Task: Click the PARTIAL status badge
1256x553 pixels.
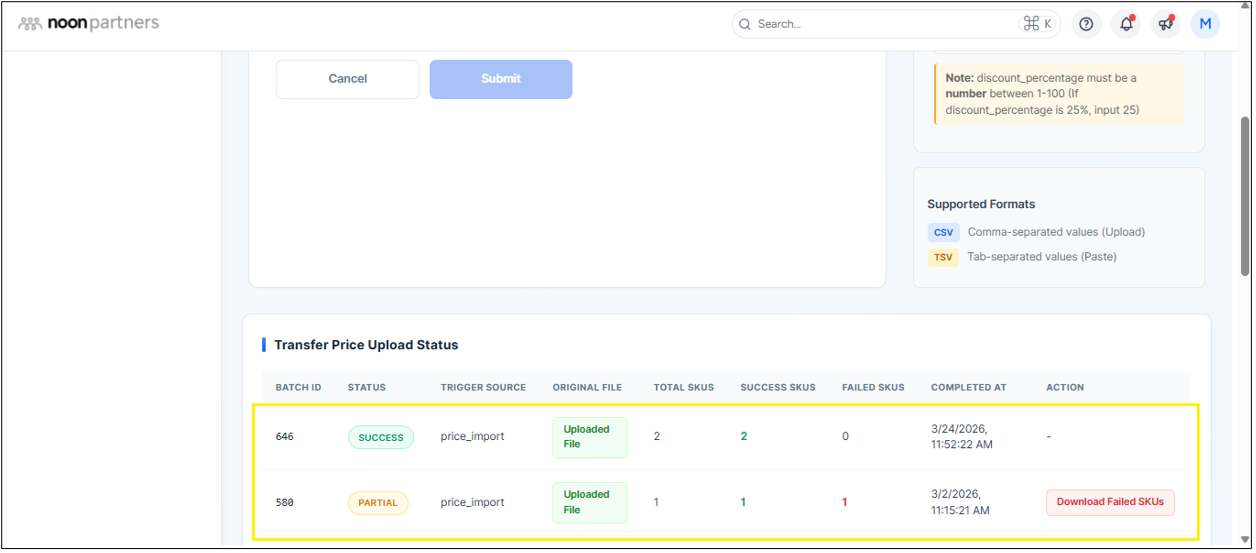Action: point(378,503)
